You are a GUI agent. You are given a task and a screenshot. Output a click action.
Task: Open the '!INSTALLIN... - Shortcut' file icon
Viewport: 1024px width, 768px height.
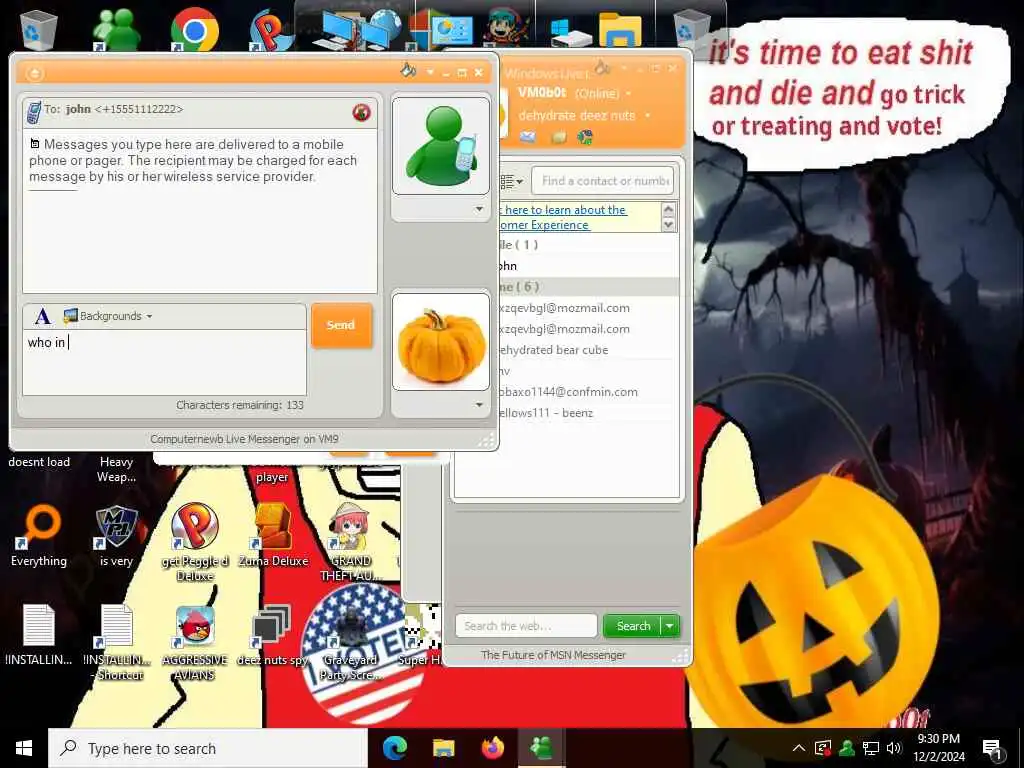[x=118, y=643]
